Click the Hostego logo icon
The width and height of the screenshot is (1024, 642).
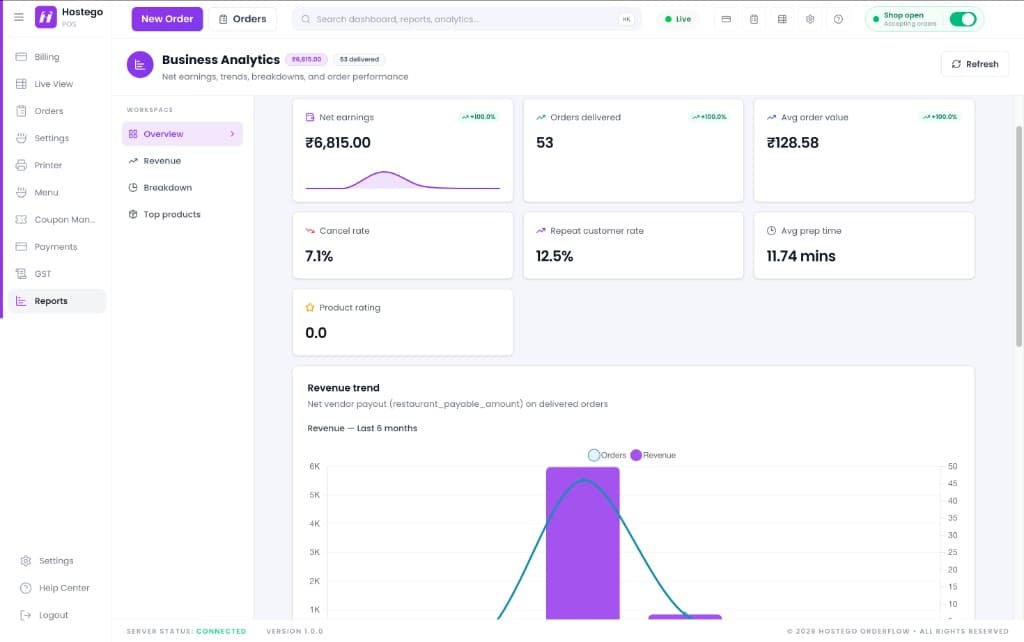coord(46,17)
